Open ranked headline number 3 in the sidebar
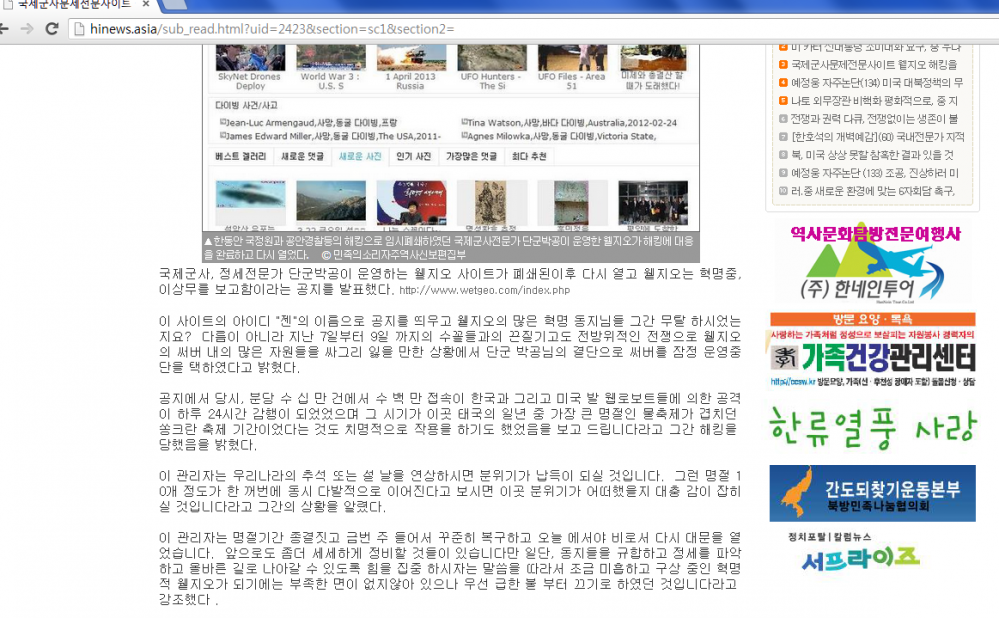 (x=873, y=65)
